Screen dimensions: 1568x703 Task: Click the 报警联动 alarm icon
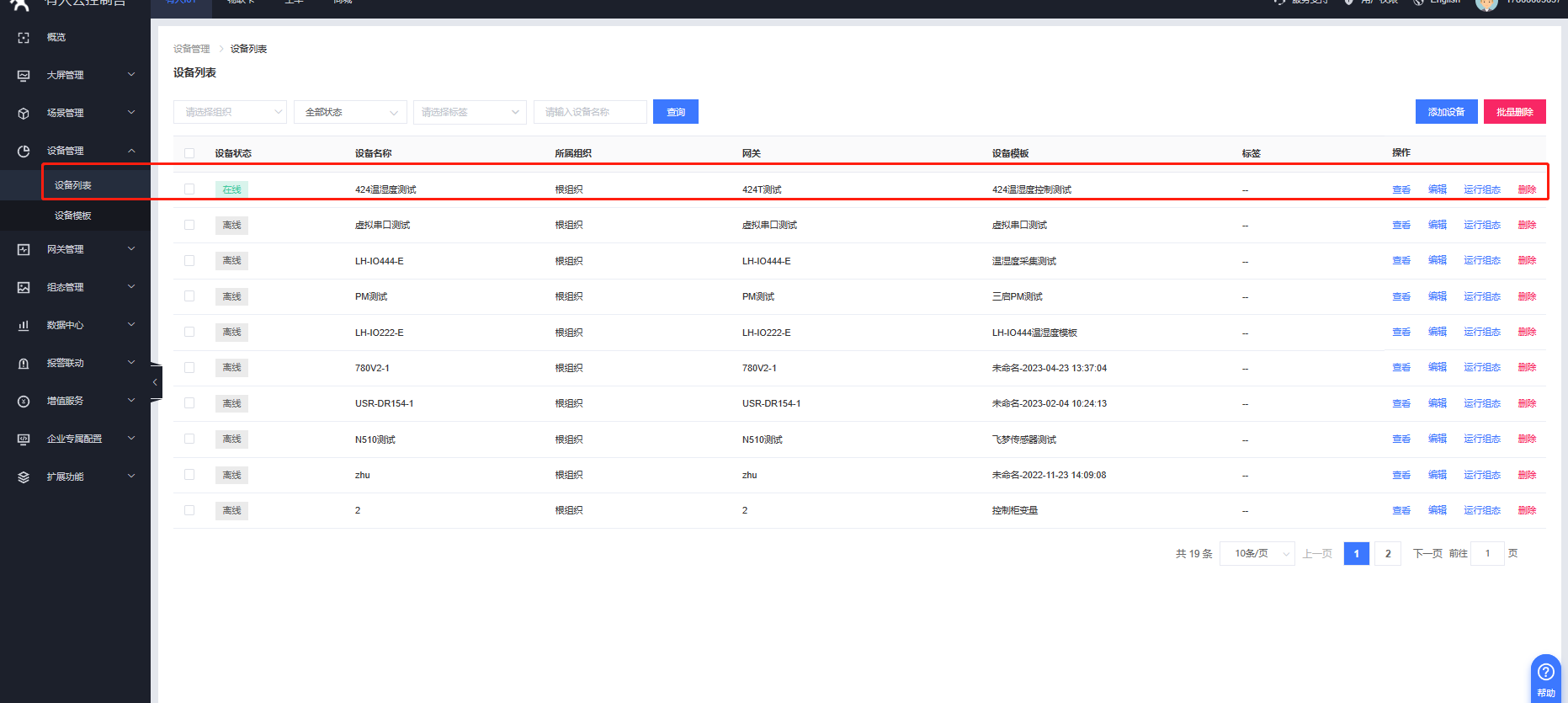(x=24, y=364)
